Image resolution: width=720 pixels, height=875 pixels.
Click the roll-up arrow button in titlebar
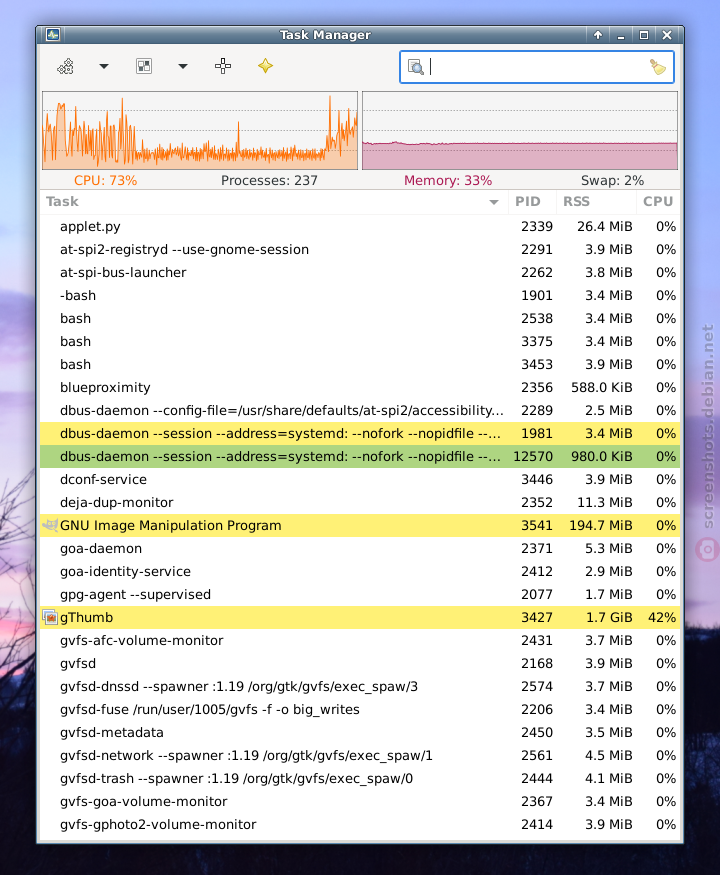[x=598, y=35]
